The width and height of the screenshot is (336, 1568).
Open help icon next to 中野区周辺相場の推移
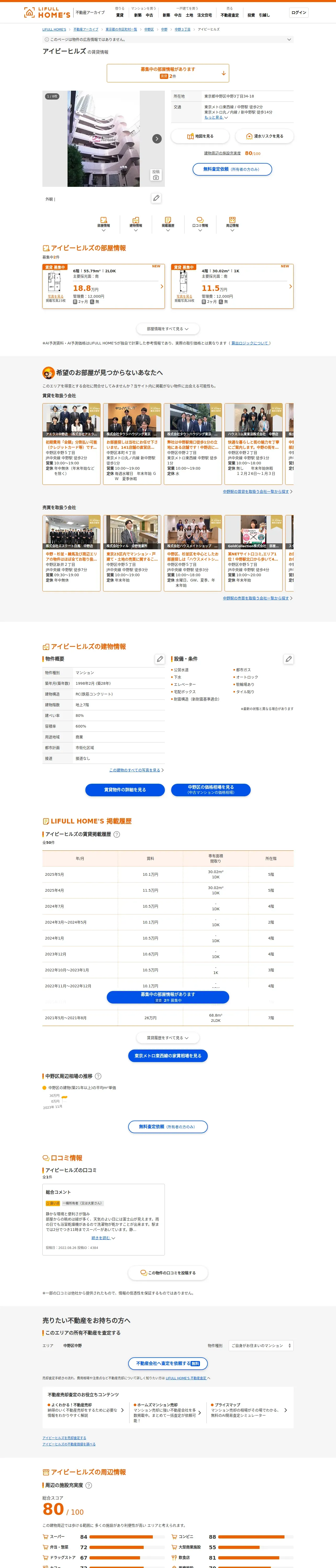98,1076
